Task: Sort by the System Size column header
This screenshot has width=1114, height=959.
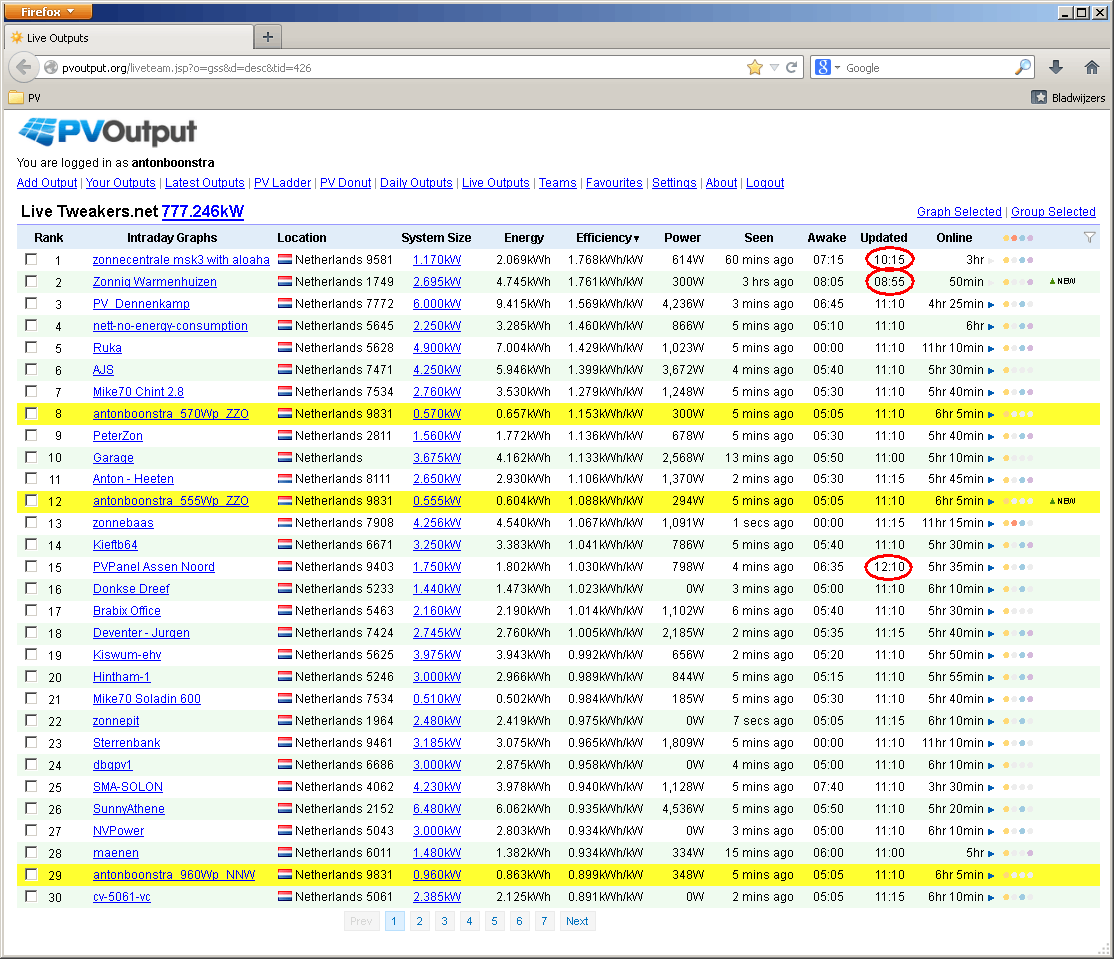Action: 436,238
